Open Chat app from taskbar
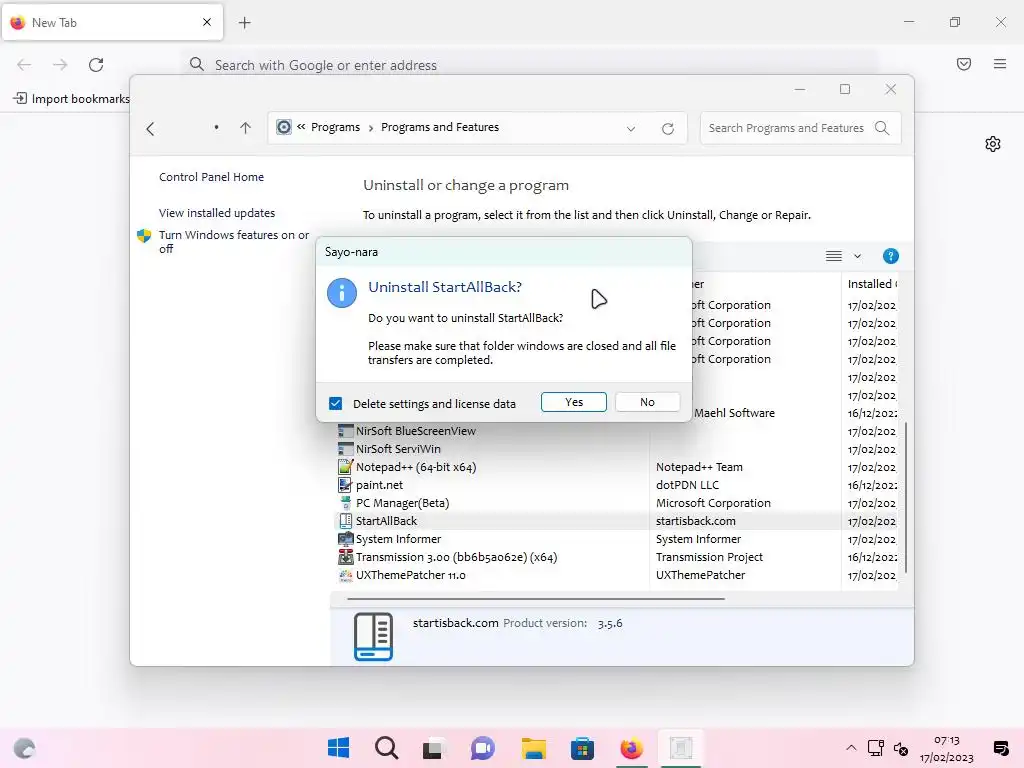This screenshot has height=768, width=1024. click(483, 748)
